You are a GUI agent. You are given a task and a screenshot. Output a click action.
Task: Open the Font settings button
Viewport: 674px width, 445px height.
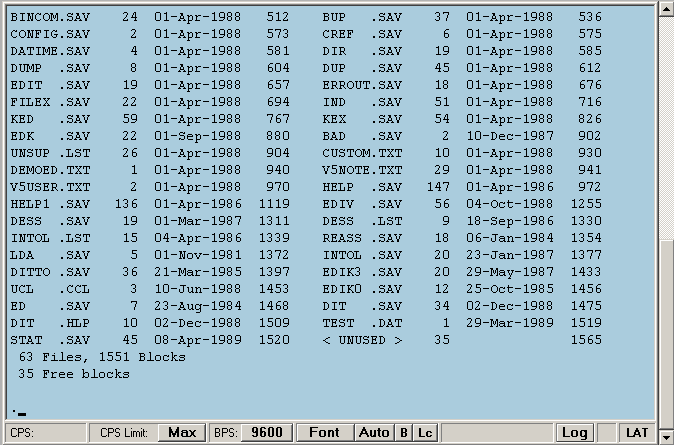coord(324,433)
